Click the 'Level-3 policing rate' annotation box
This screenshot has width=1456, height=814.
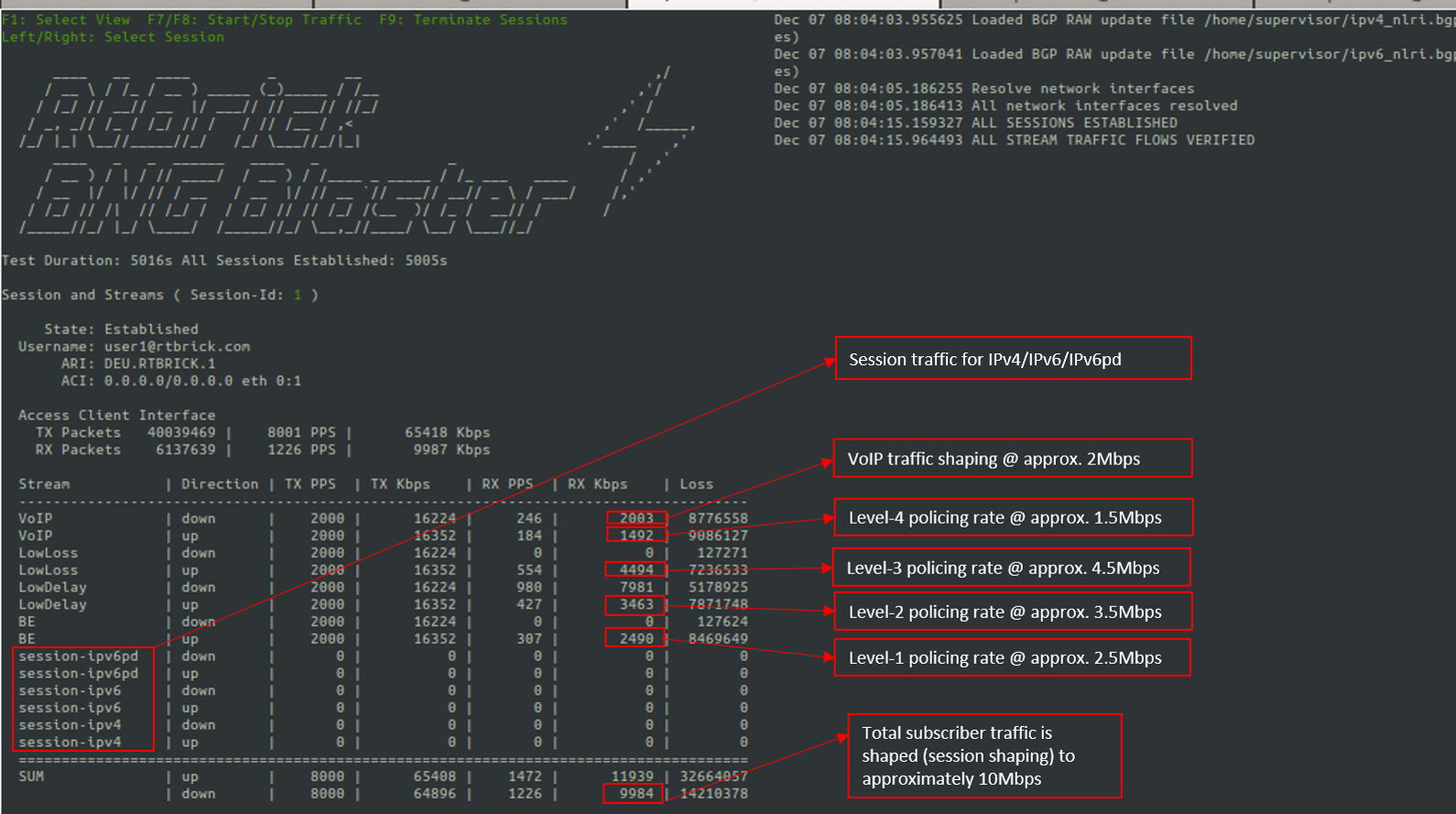click(x=1011, y=568)
